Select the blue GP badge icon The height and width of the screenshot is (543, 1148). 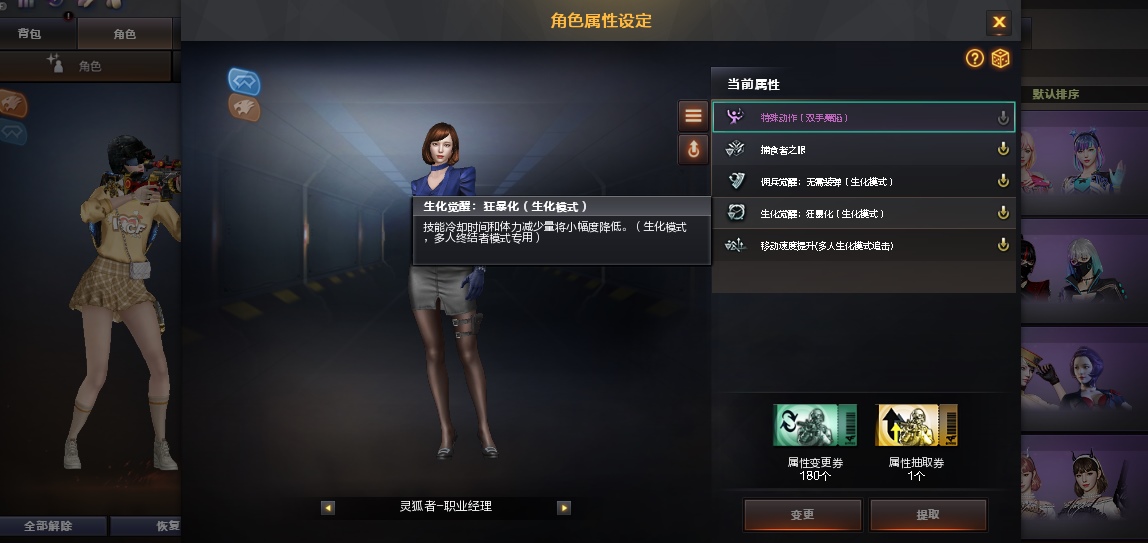coord(244,82)
